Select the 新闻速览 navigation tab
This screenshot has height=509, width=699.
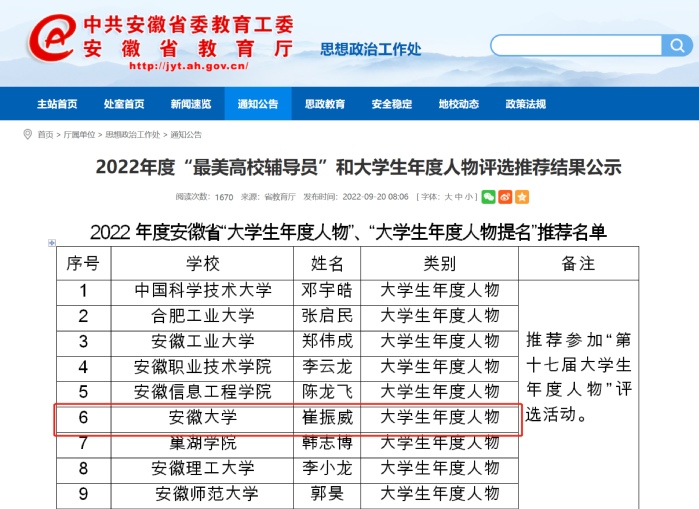[191, 104]
